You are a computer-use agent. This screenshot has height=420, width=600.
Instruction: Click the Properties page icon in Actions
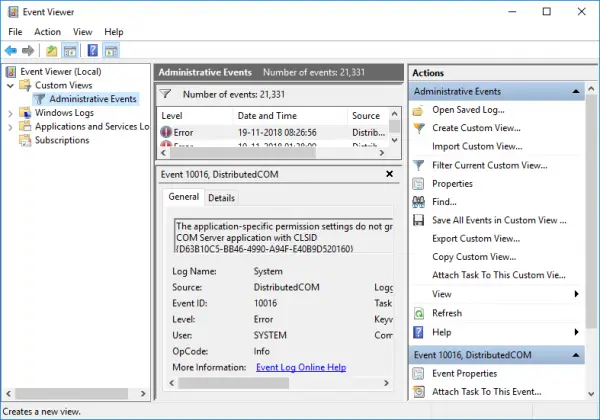pyautogui.click(x=418, y=184)
